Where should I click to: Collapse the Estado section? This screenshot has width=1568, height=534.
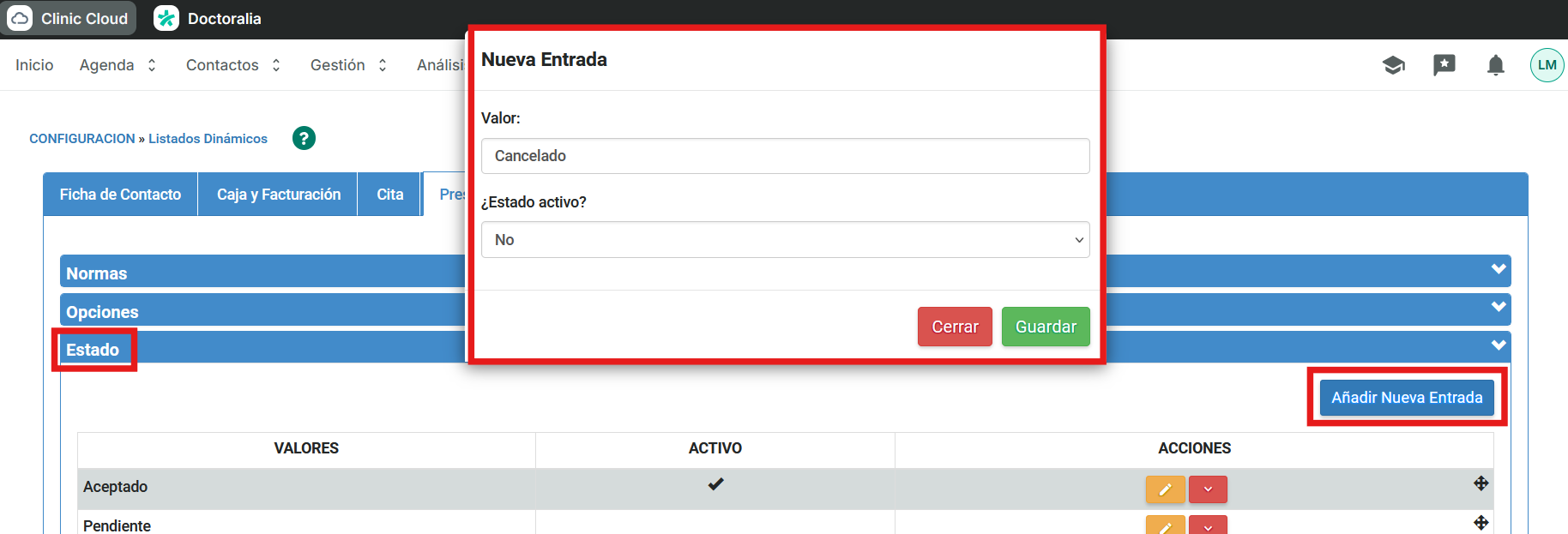pyautogui.click(x=1498, y=345)
